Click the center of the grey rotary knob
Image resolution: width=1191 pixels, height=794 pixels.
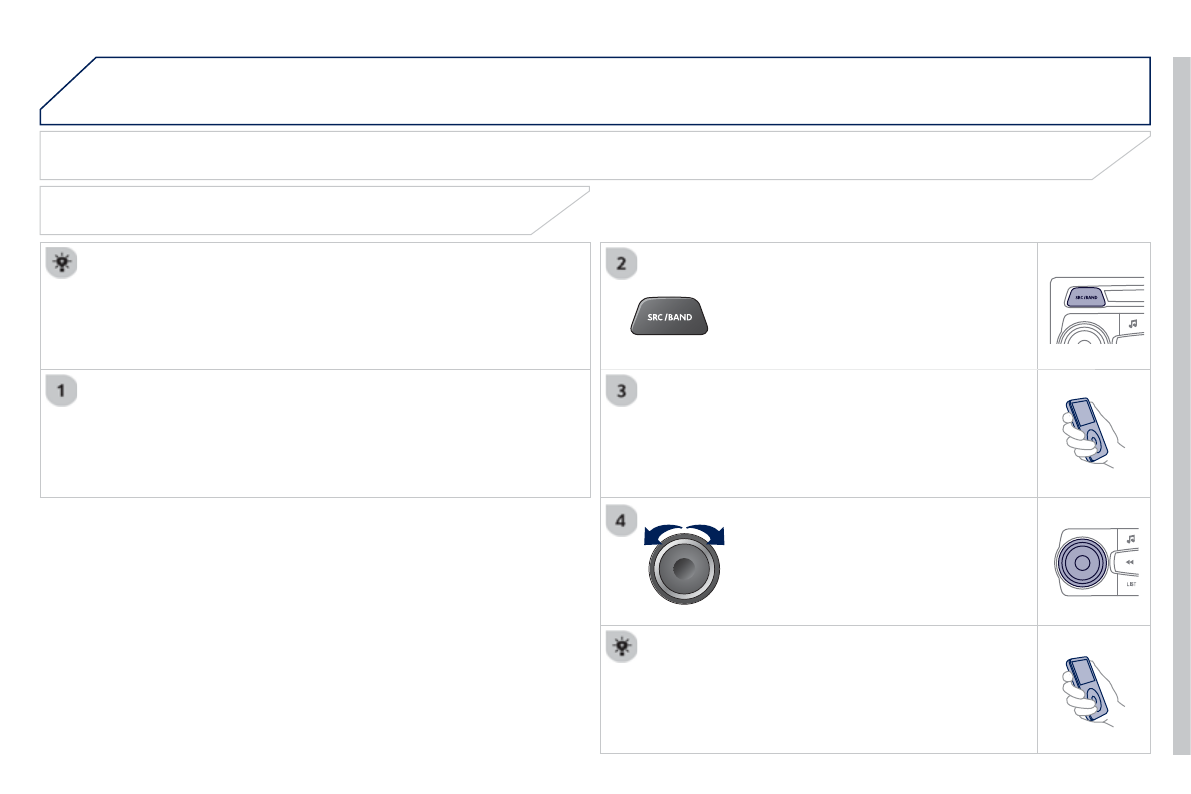click(x=684, y=568)
